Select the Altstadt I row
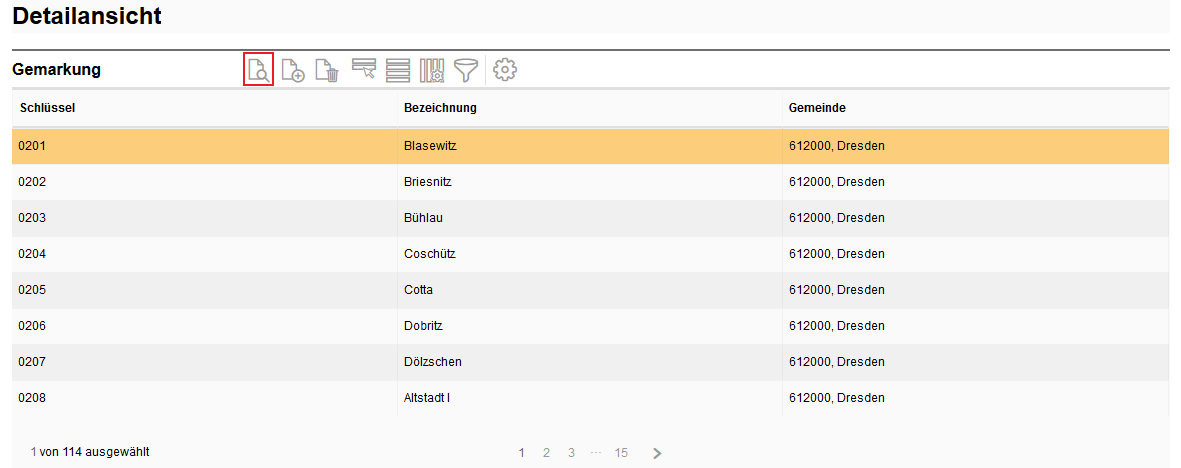 coord(427,398)
